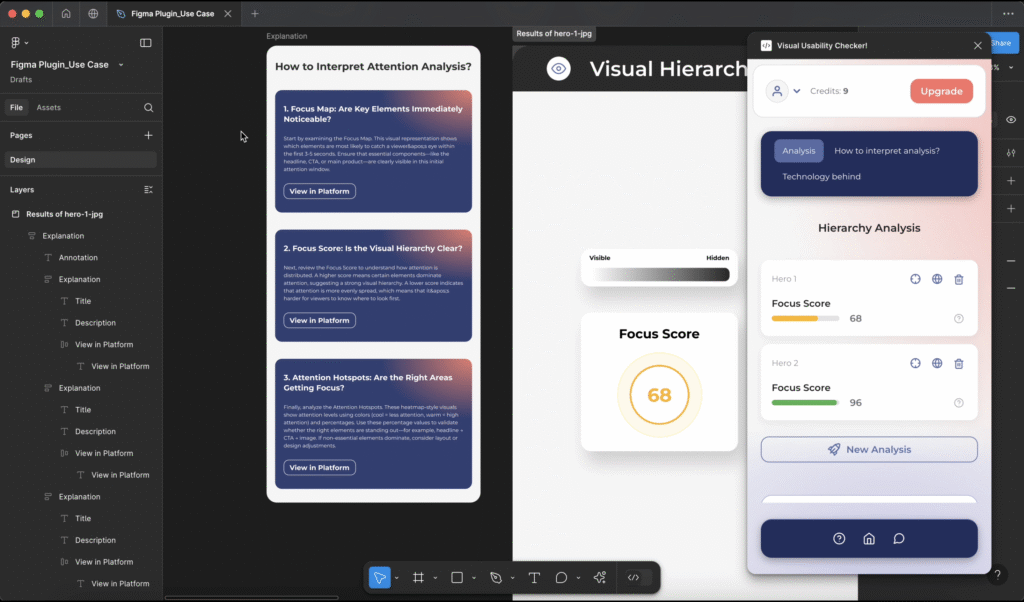Viewport: 1024px width, 602px height.
Task: Select the move cursor tool
Action: tap(379, 578)
